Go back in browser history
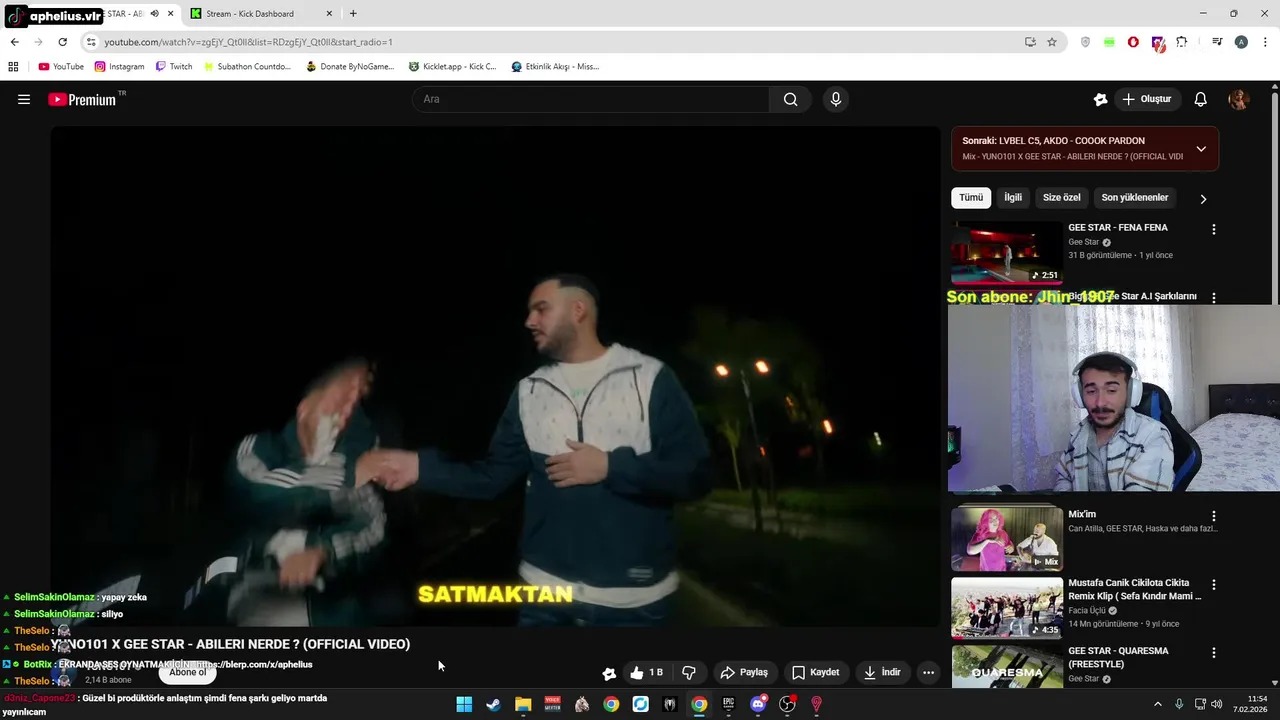Viewport: 1280px width, 720px height. [x=14, y=42]
